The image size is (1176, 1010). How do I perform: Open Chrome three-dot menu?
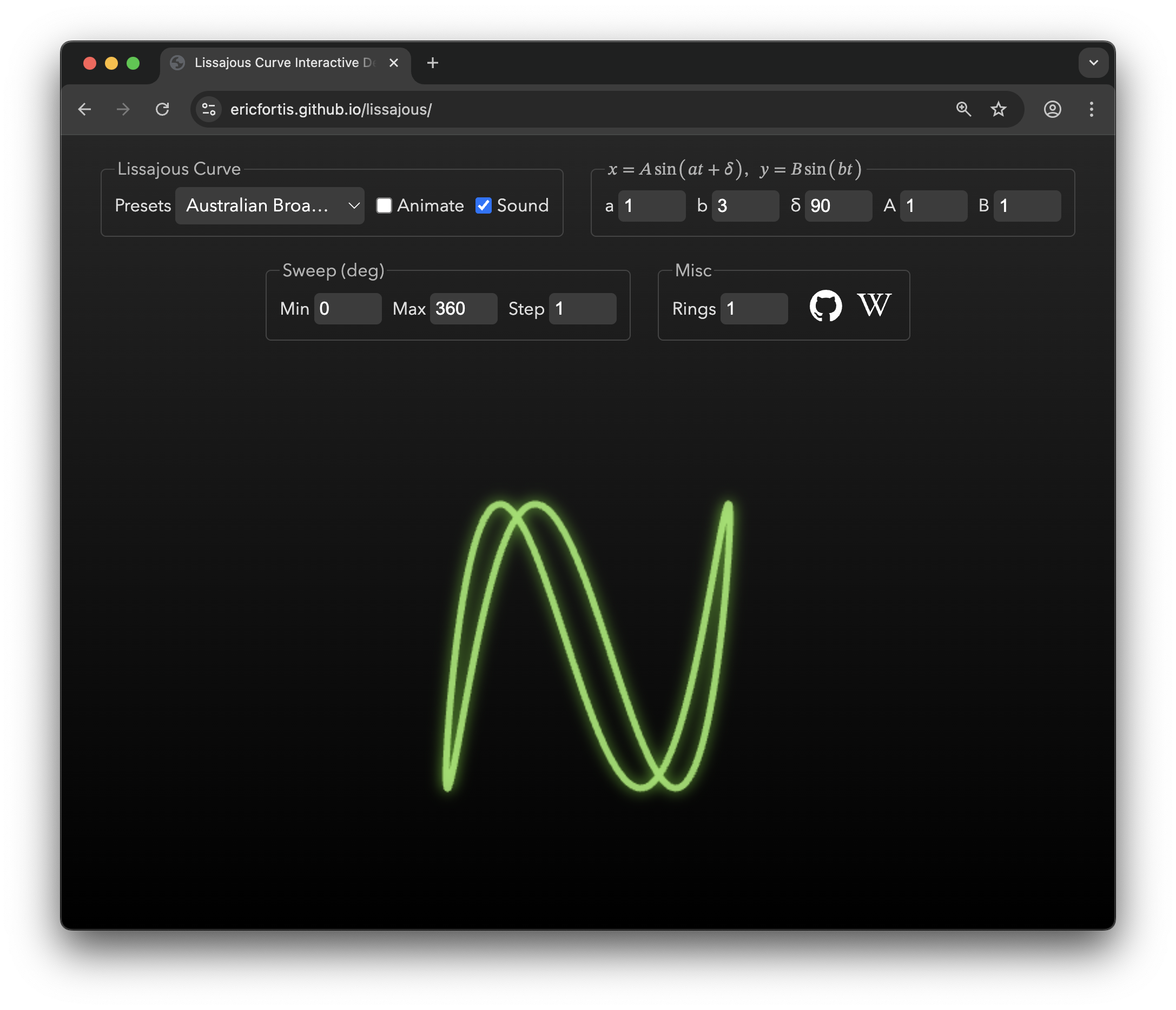coord(1091,109)
